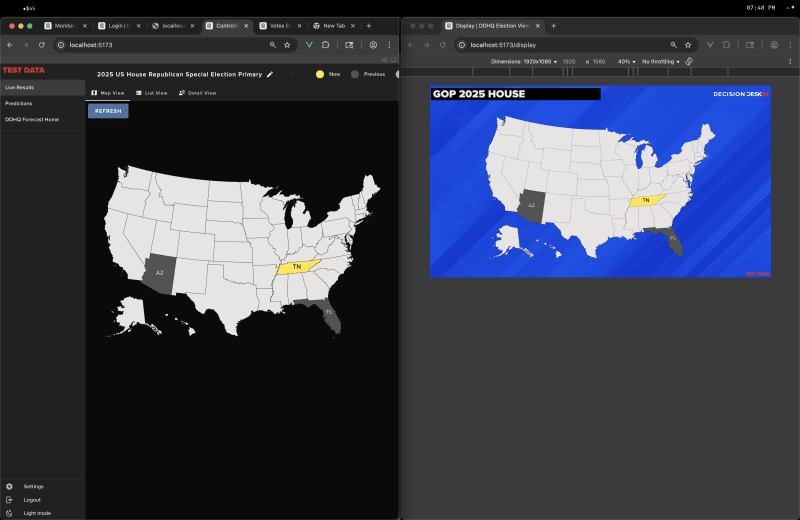Go back in left browser window
Screen dimensions: 800x520
[x=10, y=45]
